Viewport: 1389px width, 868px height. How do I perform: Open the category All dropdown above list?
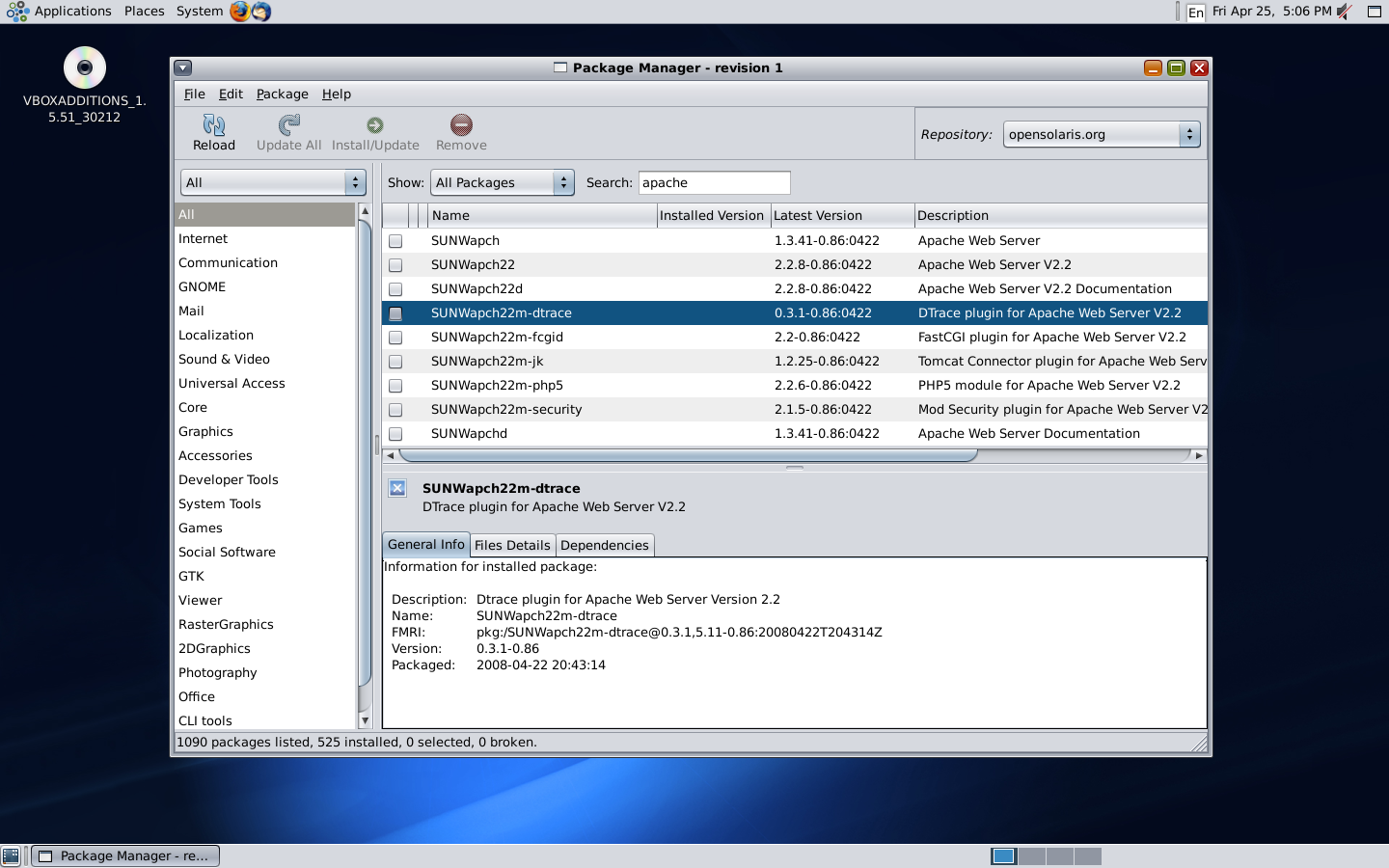[273, 182]
